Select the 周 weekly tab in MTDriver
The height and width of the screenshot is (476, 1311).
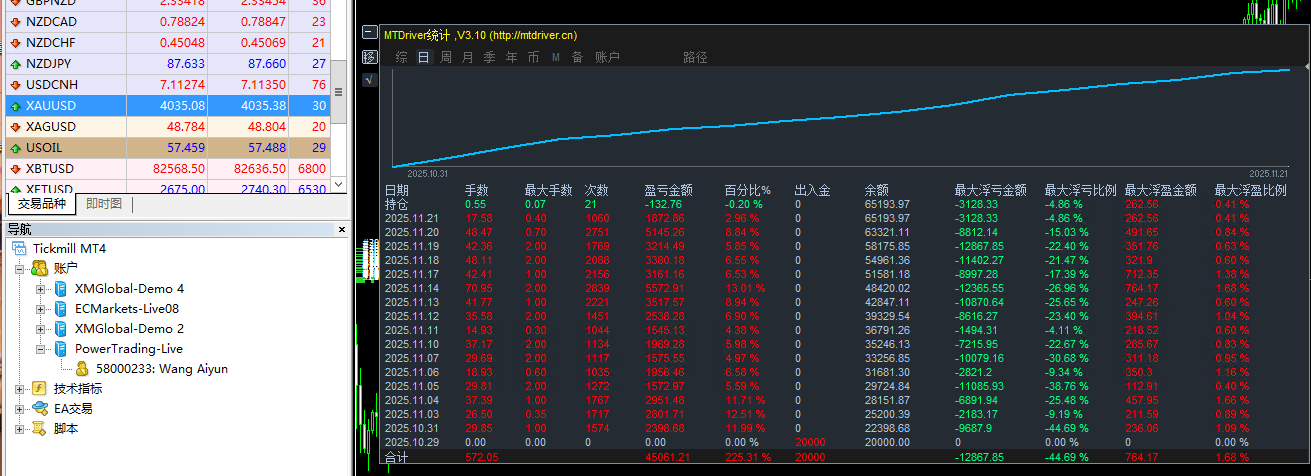click(x=445, y=57)
